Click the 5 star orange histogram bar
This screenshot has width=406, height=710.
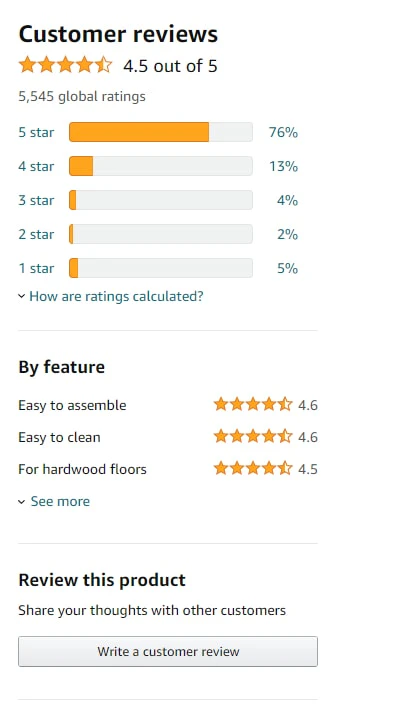(x=161, y=132)
